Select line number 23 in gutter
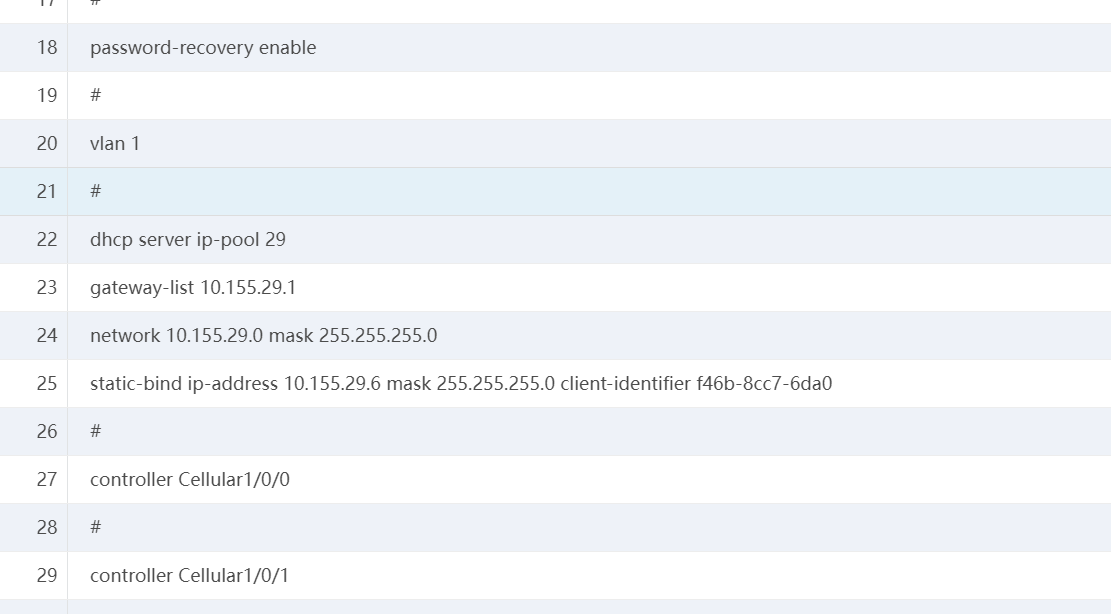Viewport: 1111px width, 614px height. tap(47, 288)
